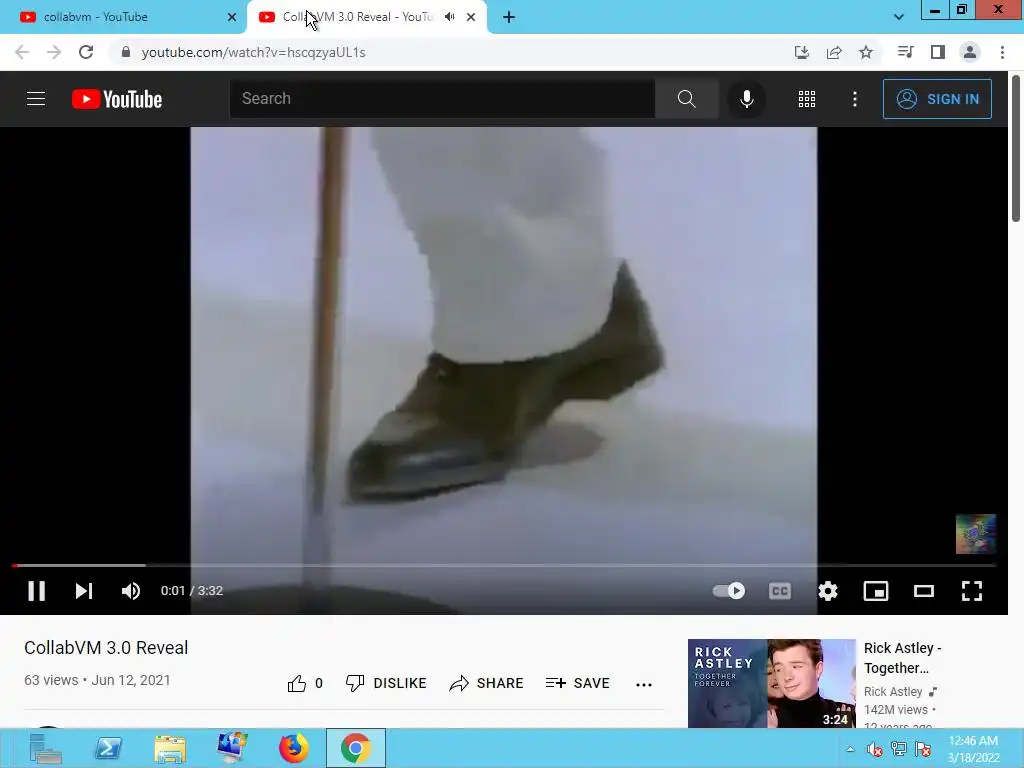The height and width of the screenshot is (768, 1024).
Task: Open the Chrome profile avatar
Action: point(970,52)
